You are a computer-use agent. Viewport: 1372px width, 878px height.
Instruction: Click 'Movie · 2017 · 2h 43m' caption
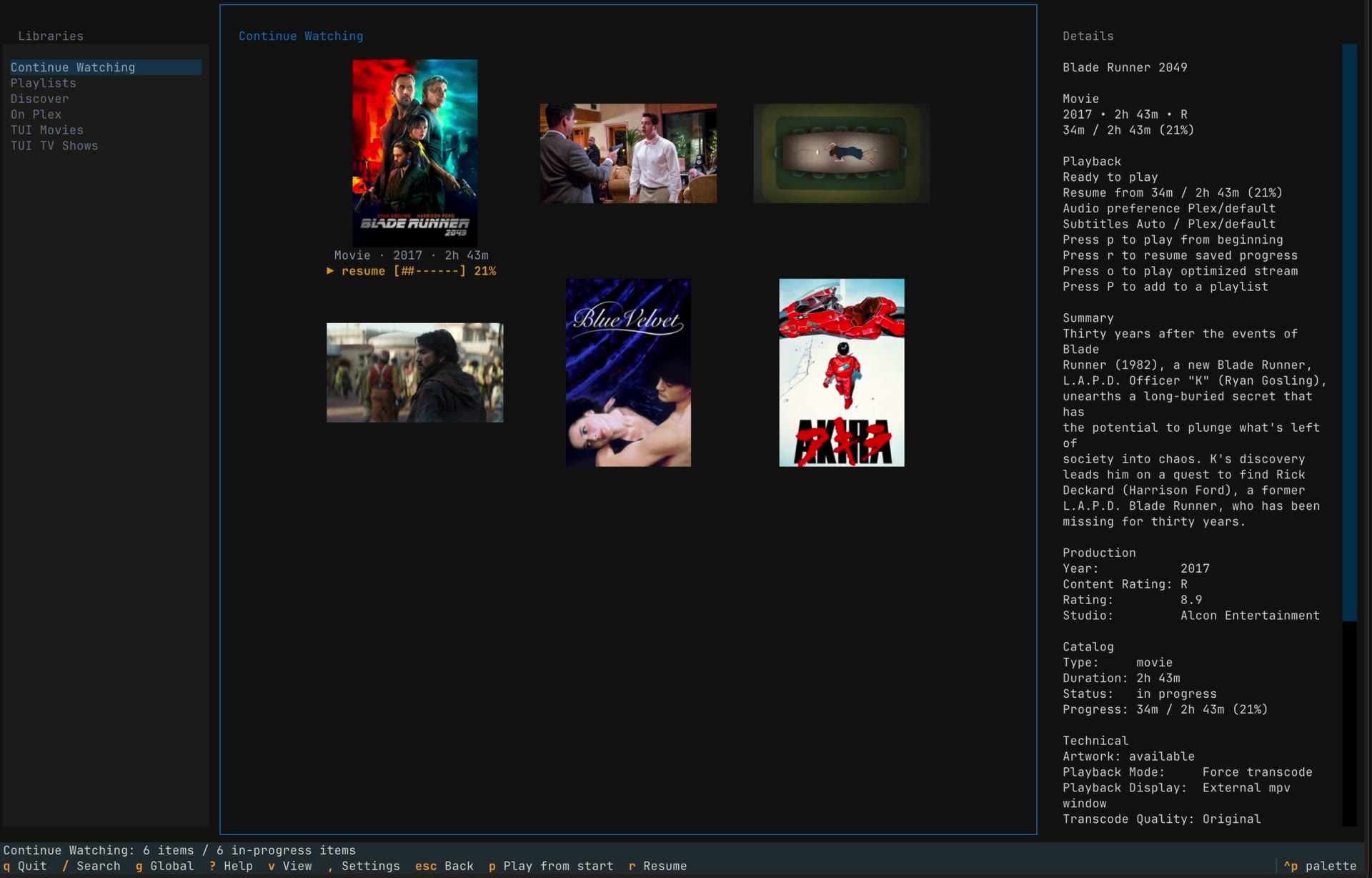coord(411,255)
